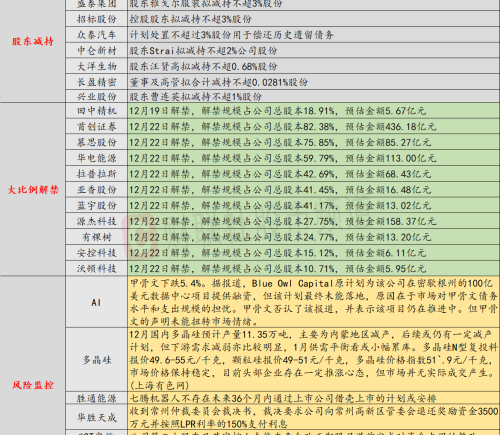Select 有棵树 unlock detail 24.77%

click(280, 237)
